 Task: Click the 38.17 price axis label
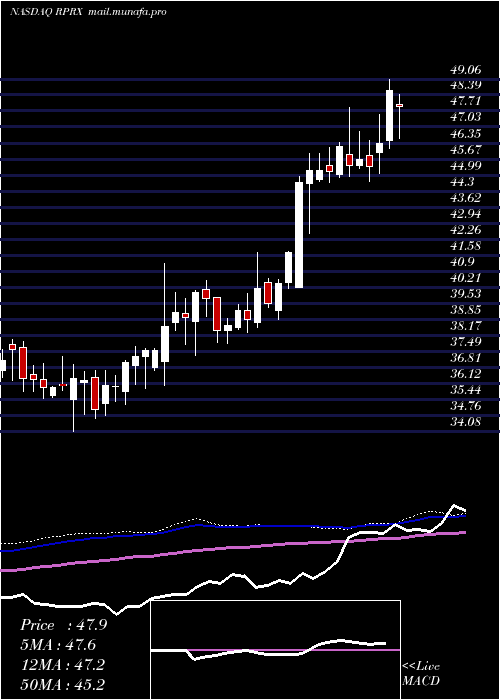466,326
